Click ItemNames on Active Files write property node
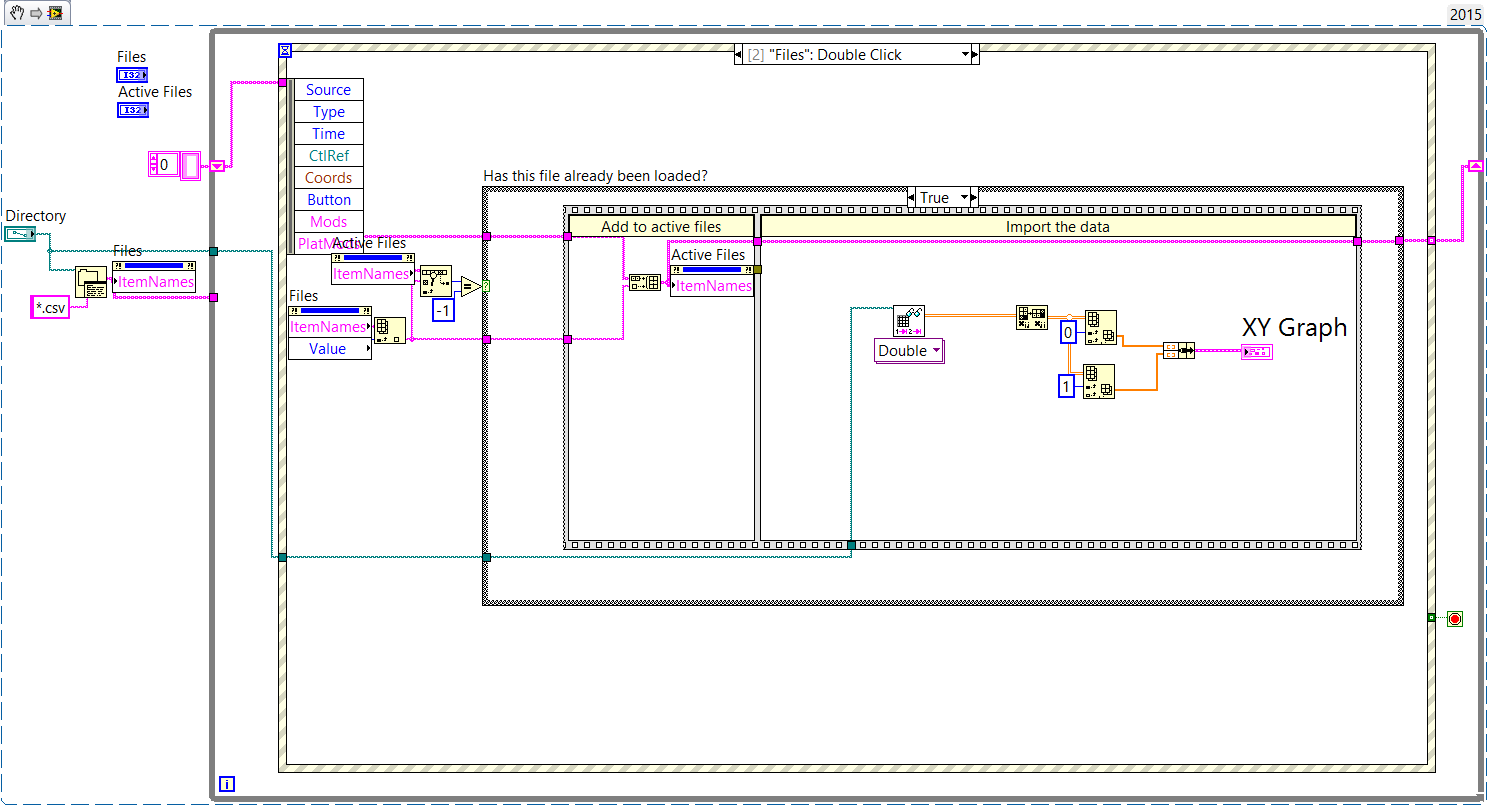The height and width of the screenshot is (806, 1488). coord(713,286)
